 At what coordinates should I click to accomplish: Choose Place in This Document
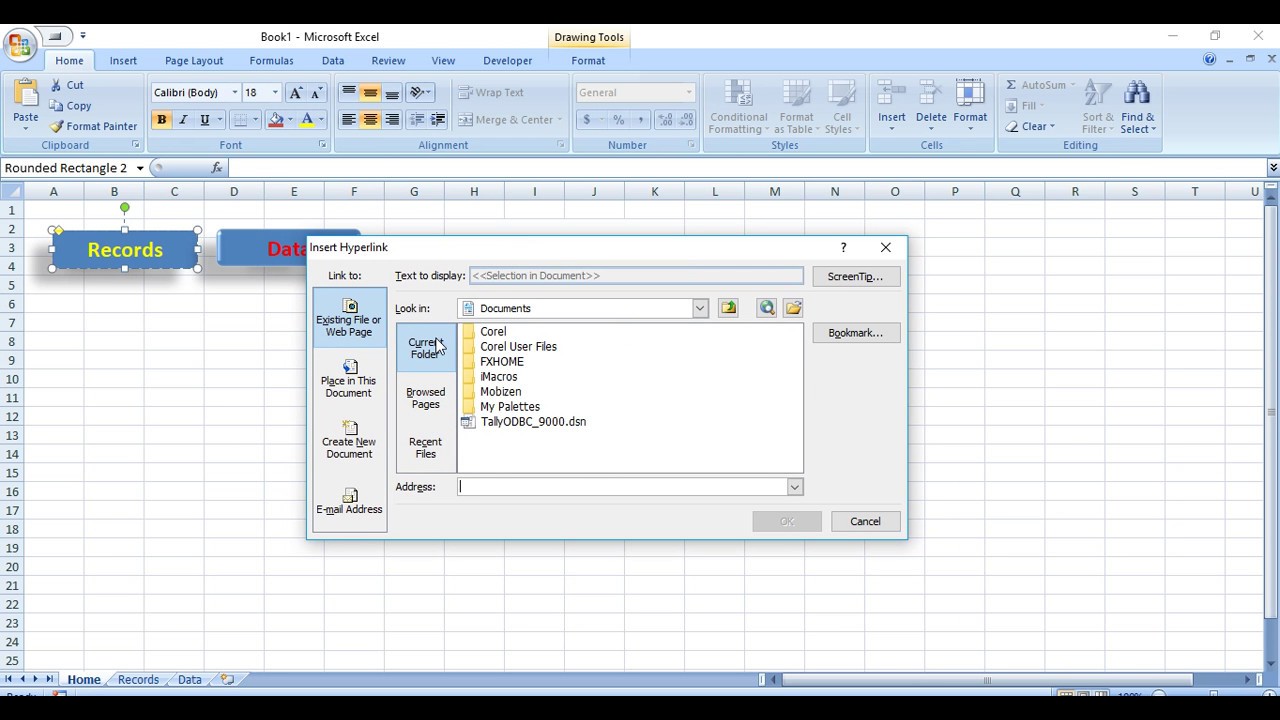[349, 379]
